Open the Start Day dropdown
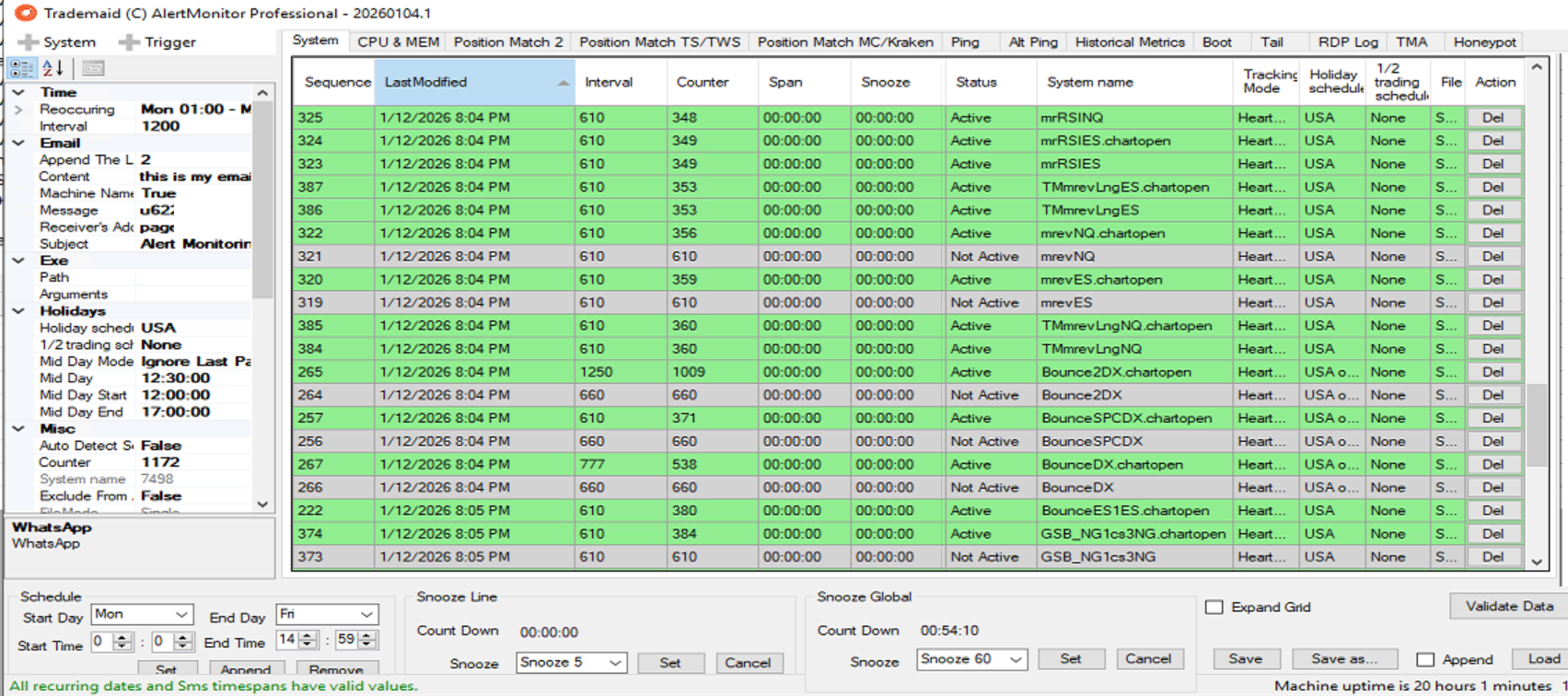This screenshot has height=696, width=1568. (x=181, y=614)
